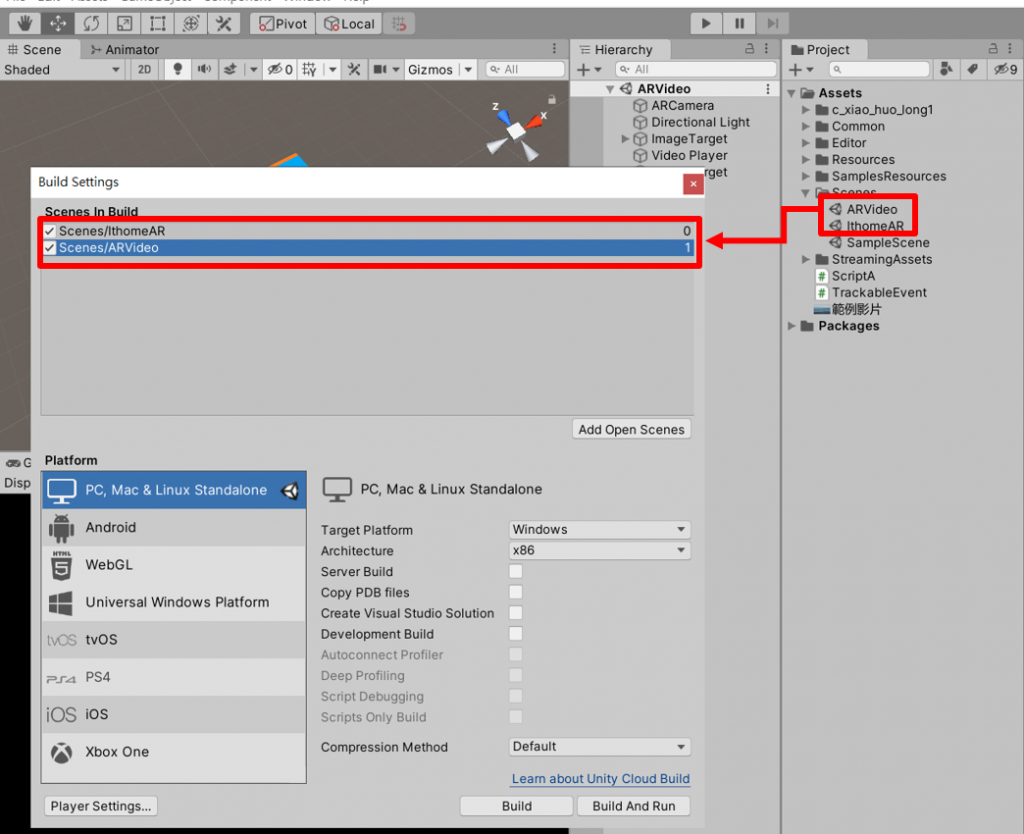Click the Project create plus button
This screenshot has height=834, width=1024.
pyautogui.click(x=801, y=69)
